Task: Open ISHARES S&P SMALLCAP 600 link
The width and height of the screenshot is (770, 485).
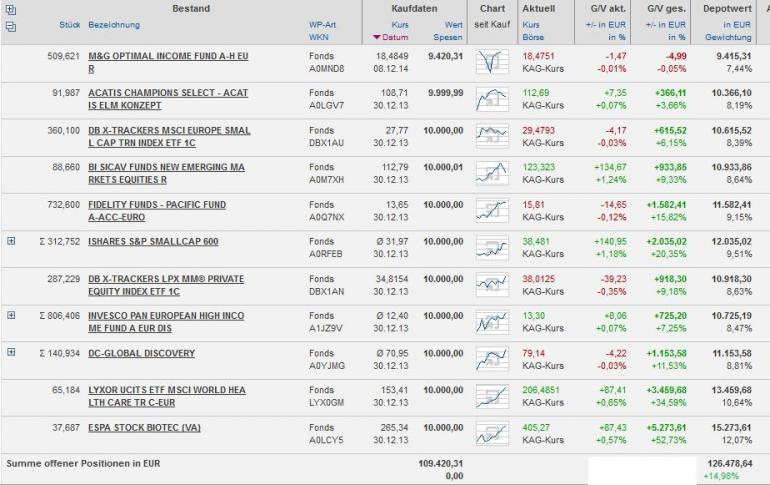Action: (x=153, y=242)
